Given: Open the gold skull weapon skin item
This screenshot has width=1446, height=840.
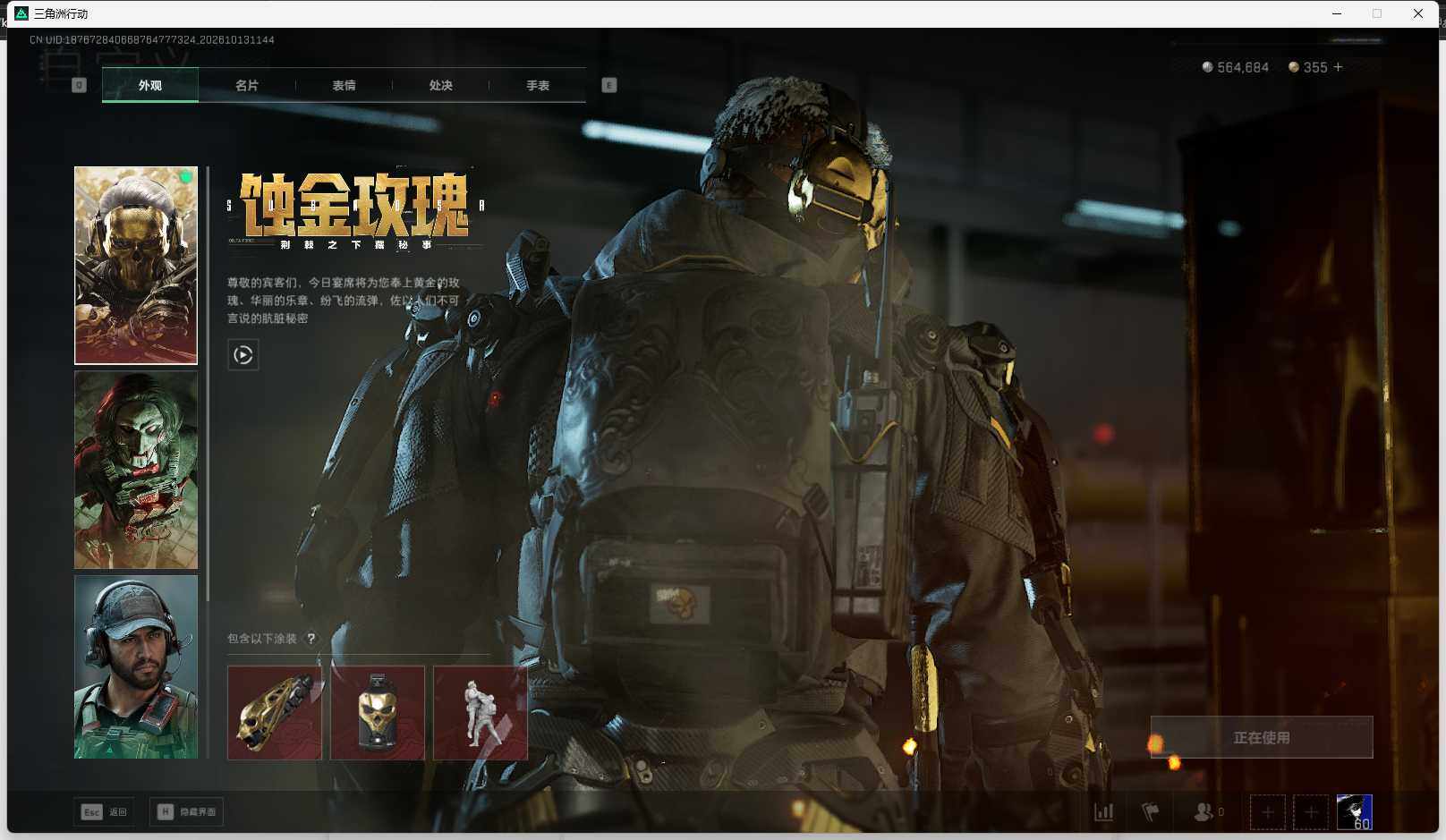Looking at the screenshot, I should click(275, 713).
